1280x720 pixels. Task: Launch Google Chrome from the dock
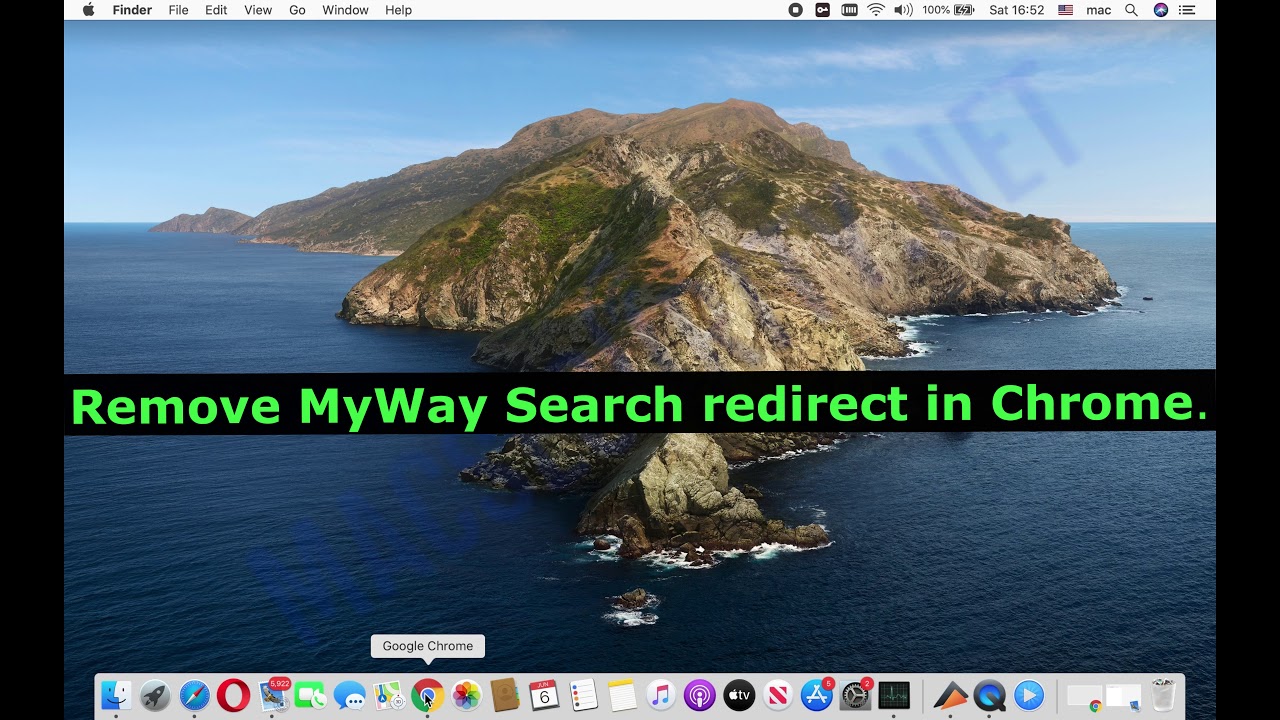pyautogui.click(x=428, y=695)
